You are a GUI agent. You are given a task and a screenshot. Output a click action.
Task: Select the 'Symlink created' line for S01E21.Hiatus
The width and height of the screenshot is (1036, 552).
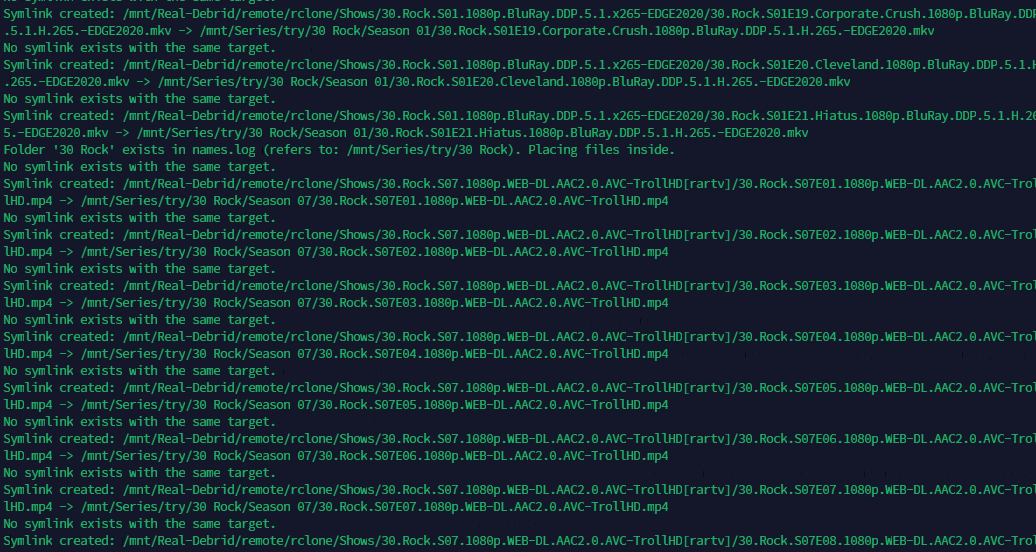click(519, 116)
